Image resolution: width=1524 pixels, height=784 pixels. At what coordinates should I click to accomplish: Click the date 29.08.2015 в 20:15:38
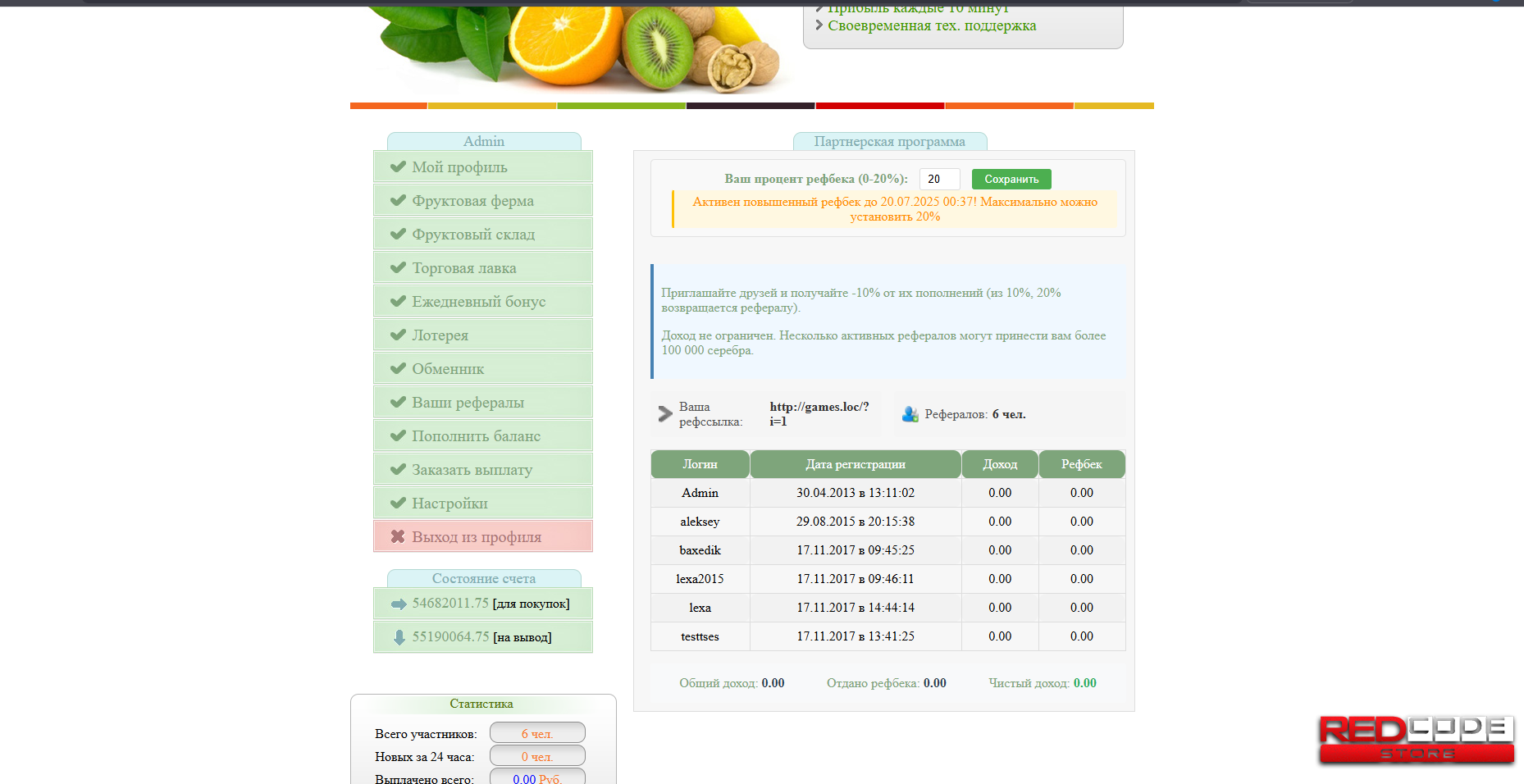click(x=856, y=522)
